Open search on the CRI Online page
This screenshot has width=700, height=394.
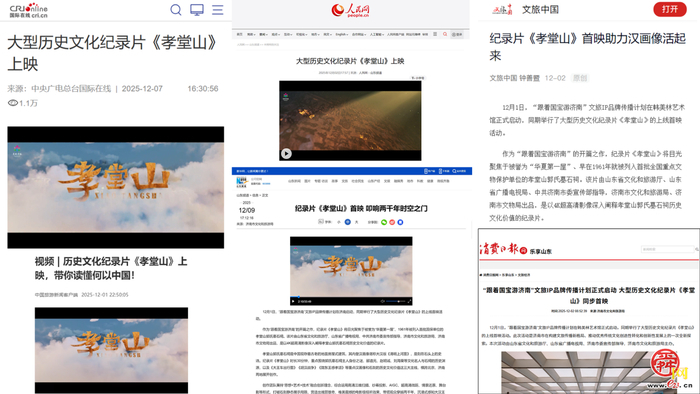tap(176, 9)
